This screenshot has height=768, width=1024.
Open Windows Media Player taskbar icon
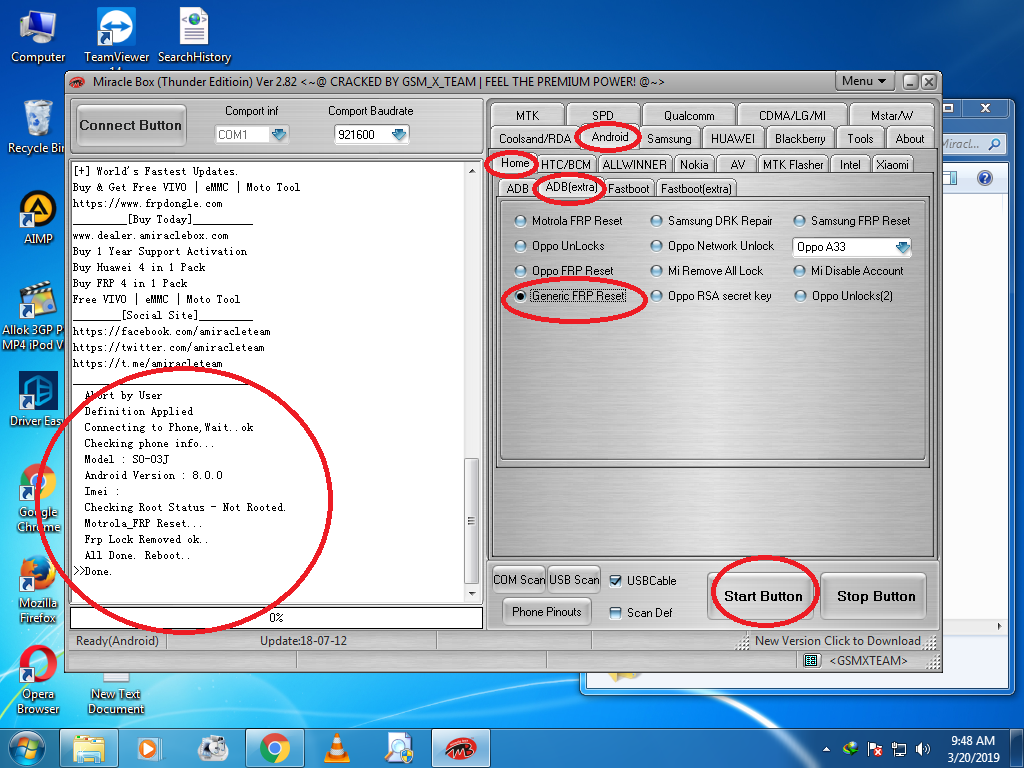pos(151,748)
